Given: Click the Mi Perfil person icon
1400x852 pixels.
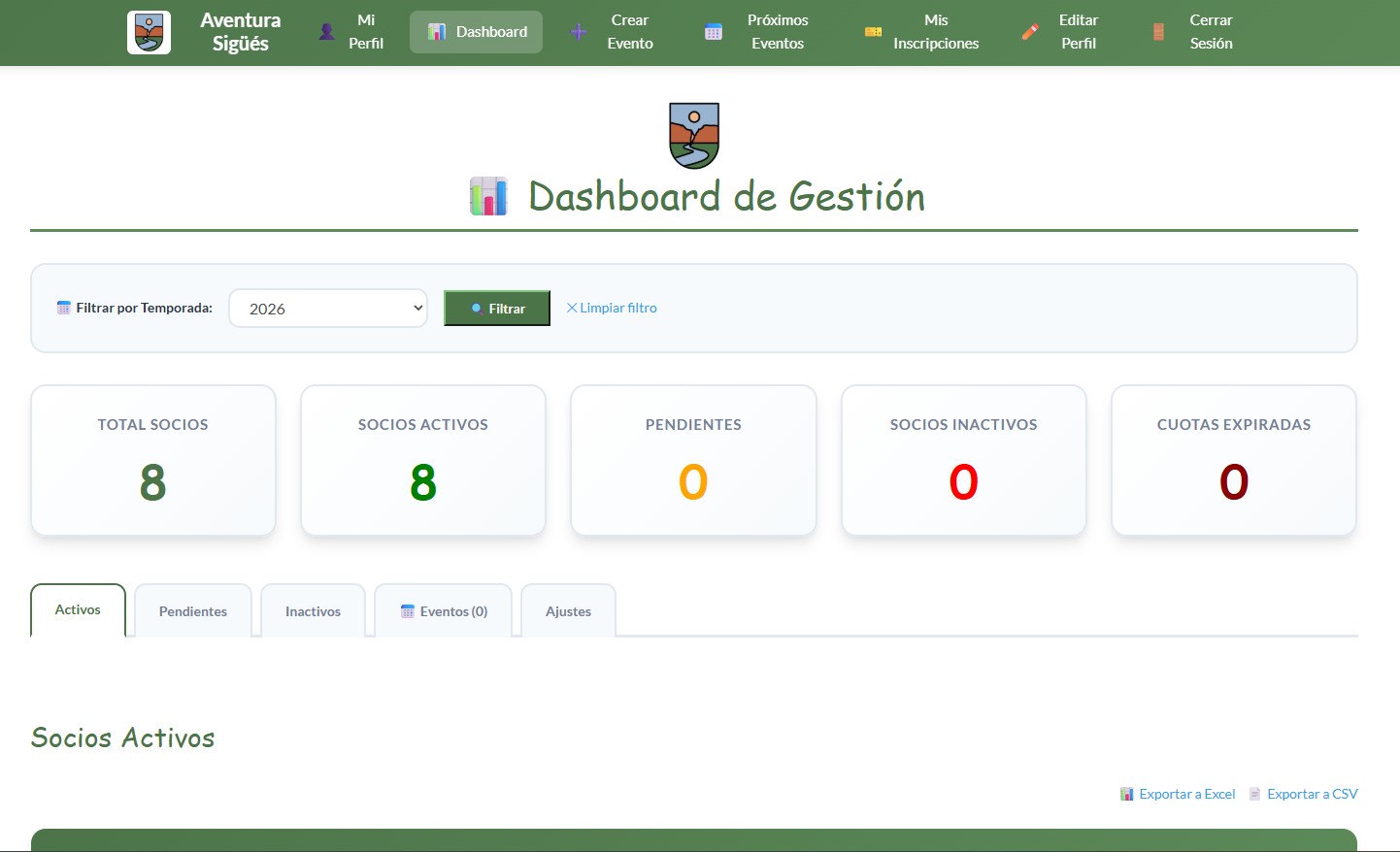Looking at the screenshot, I should click(327, 32).
